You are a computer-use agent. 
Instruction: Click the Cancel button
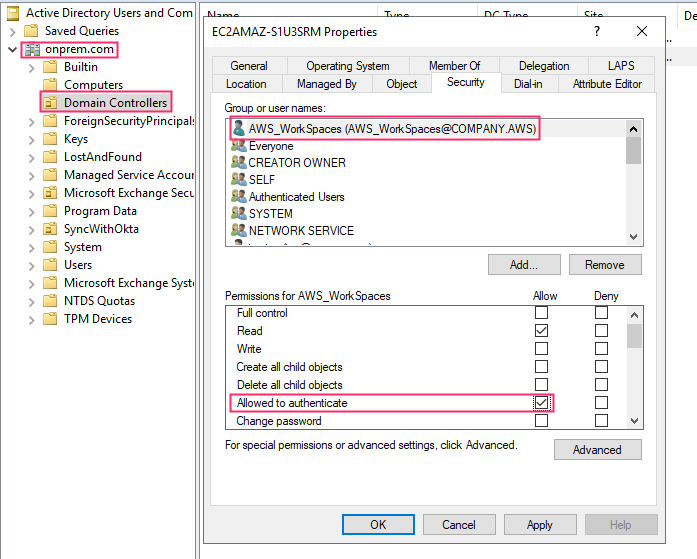pyautogui.click(x=459, y=525)
